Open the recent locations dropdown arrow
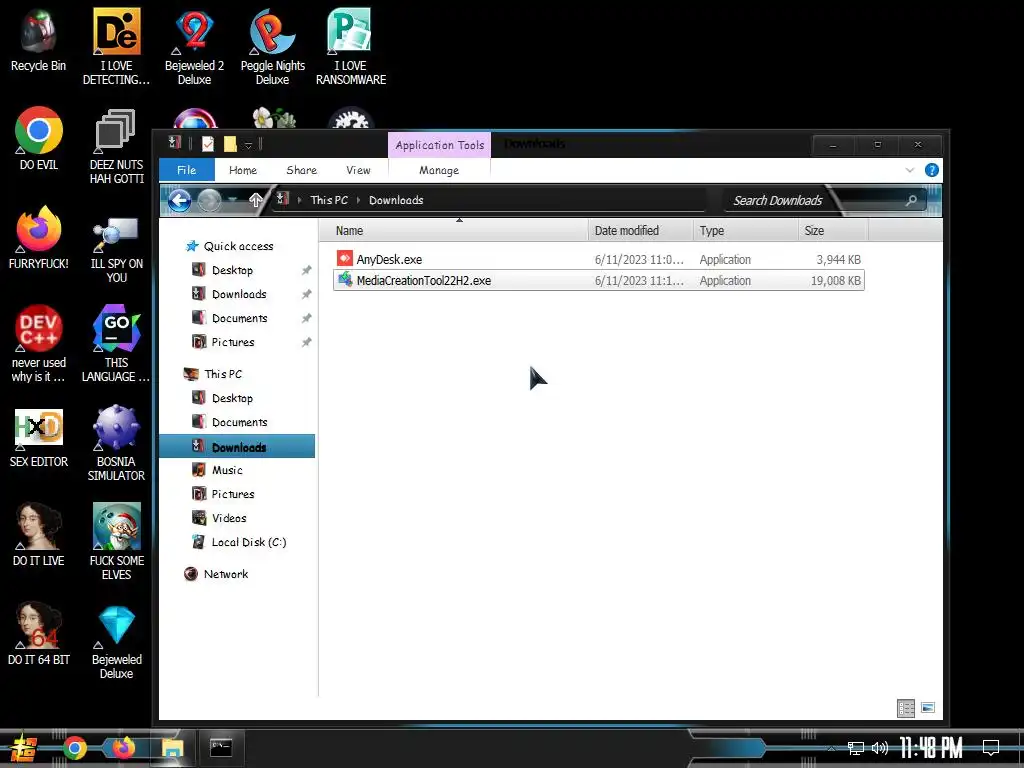Viewport: 1024px width, 768px height. click(x=233, y=200)
